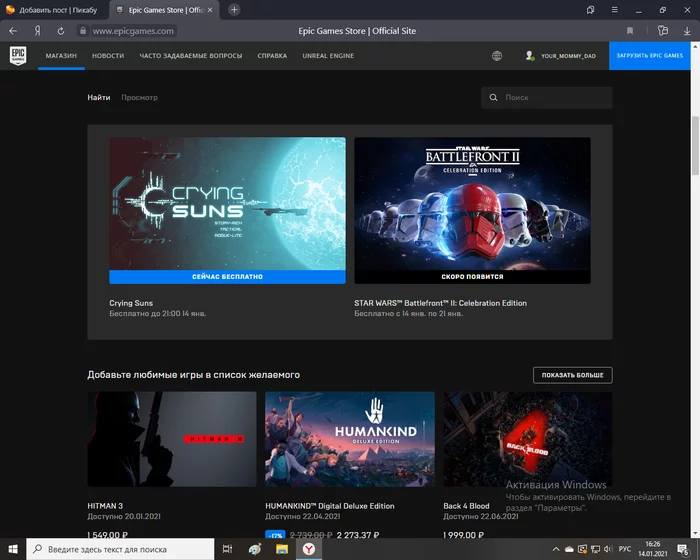
Task: Open the browser hamburger menu
Action: [x=615, y=10]
